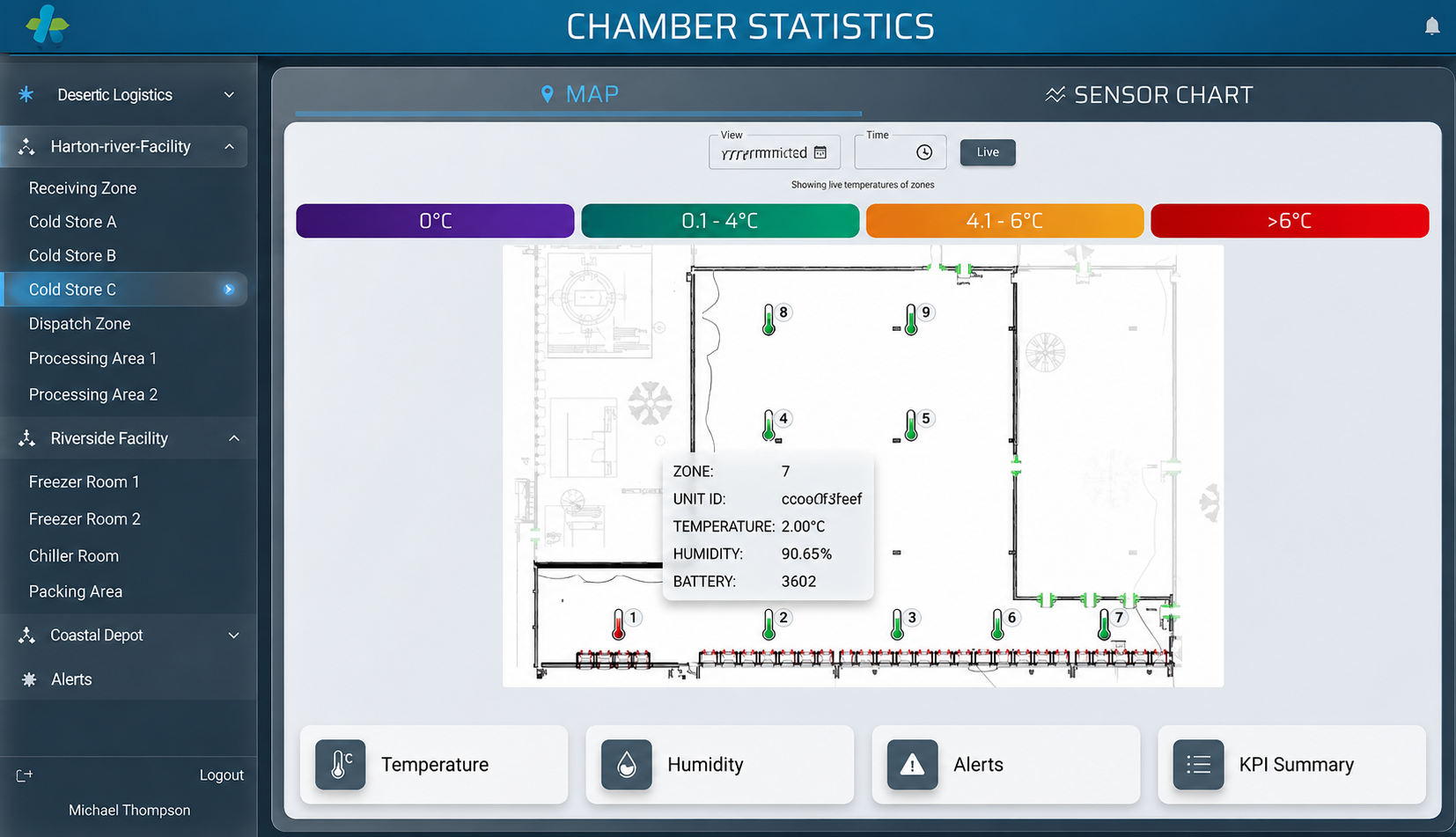Click the purple 0°C legend swatch
1456x837 pixels.
click(x=435, y=221)
